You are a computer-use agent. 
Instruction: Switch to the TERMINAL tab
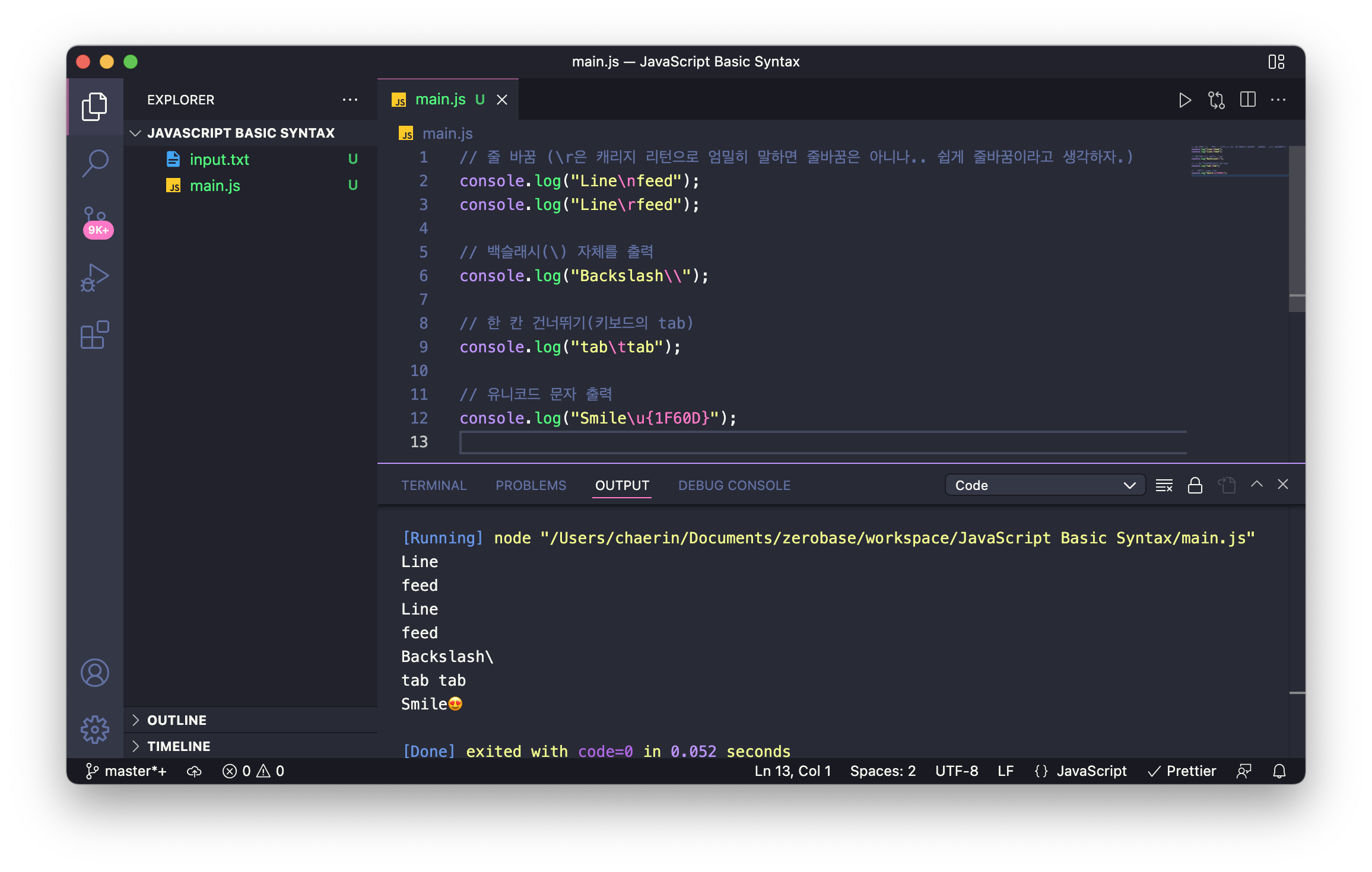pos(434,485)
